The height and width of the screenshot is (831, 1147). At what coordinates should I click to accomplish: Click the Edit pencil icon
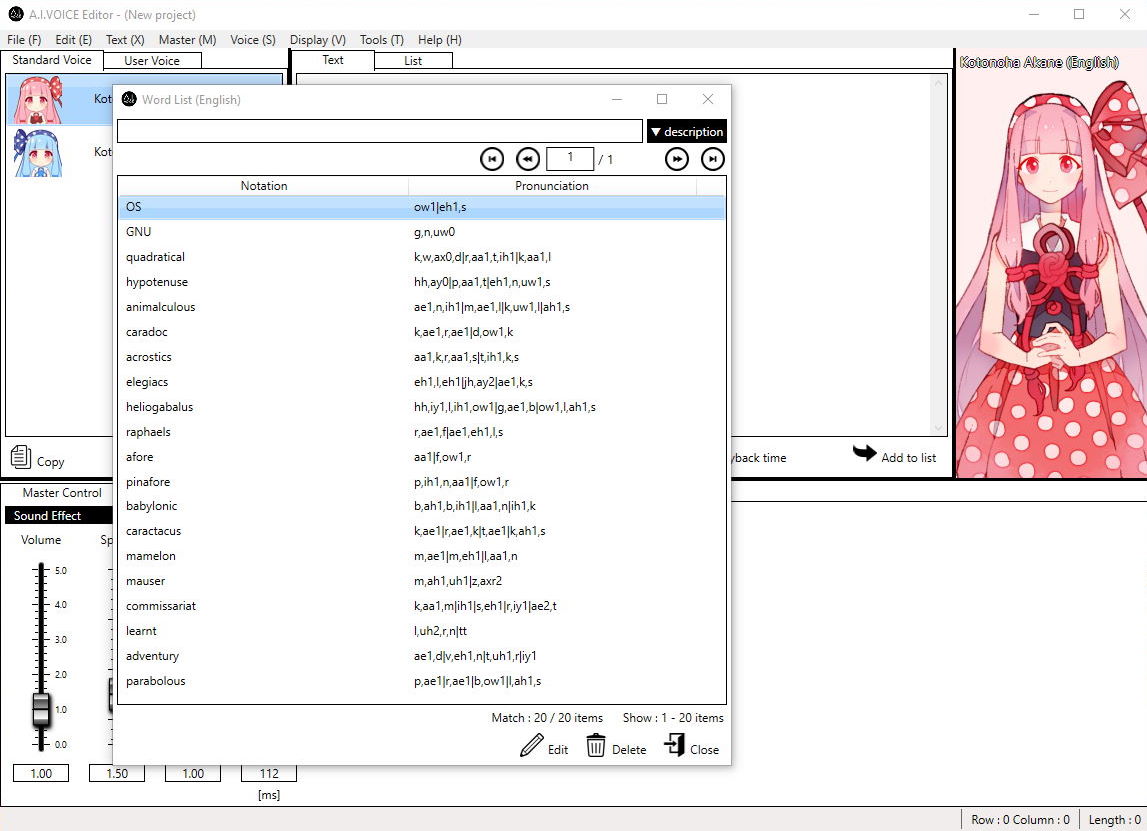pyautogui.click(x=533, y=746)
